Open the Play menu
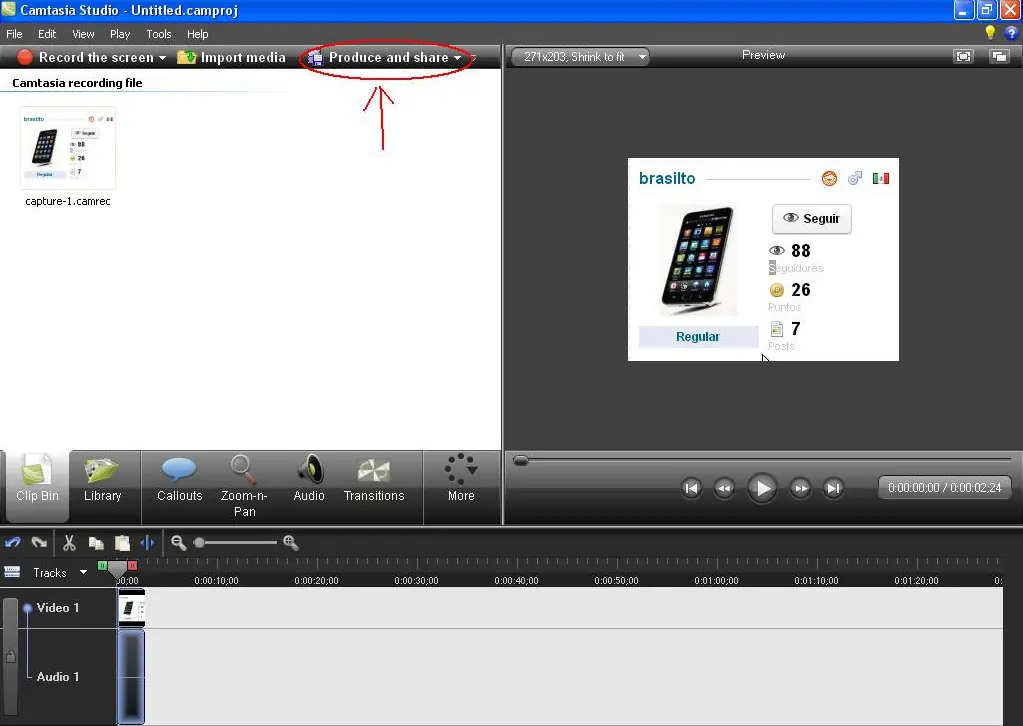1023x726 pixels. click(x=120, y=34)
